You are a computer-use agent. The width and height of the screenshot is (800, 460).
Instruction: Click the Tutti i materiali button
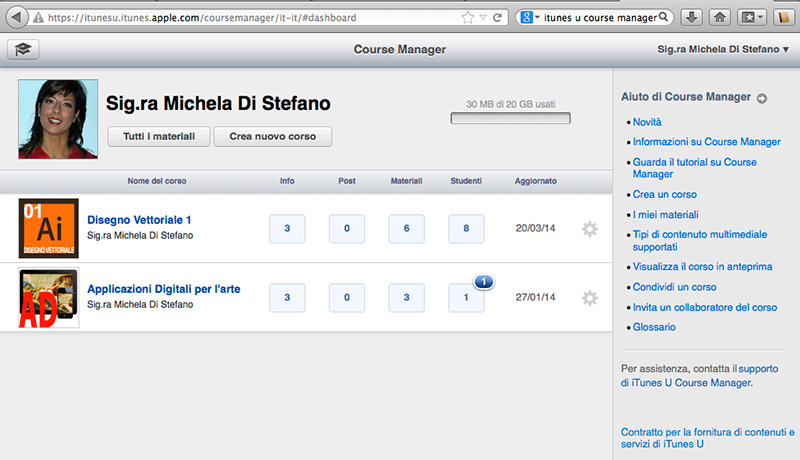click(159, 137)
